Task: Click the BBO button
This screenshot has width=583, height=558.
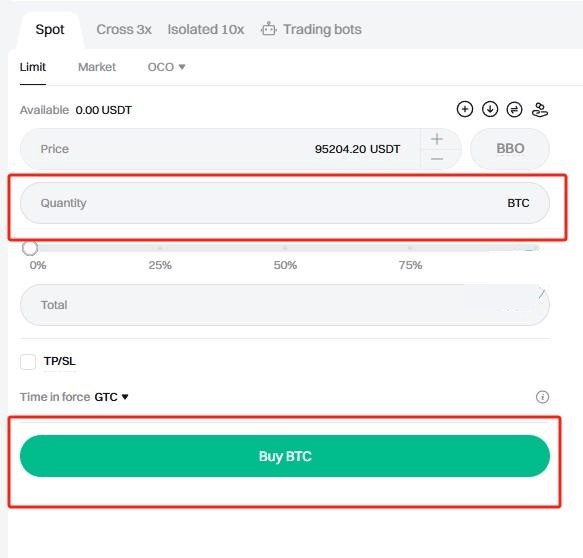Action: 510,149
